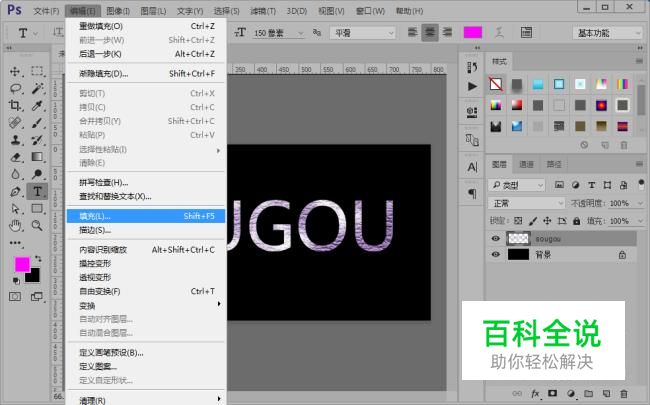
Task: Select the Blur tool
Action: click(x=15, y=174)
